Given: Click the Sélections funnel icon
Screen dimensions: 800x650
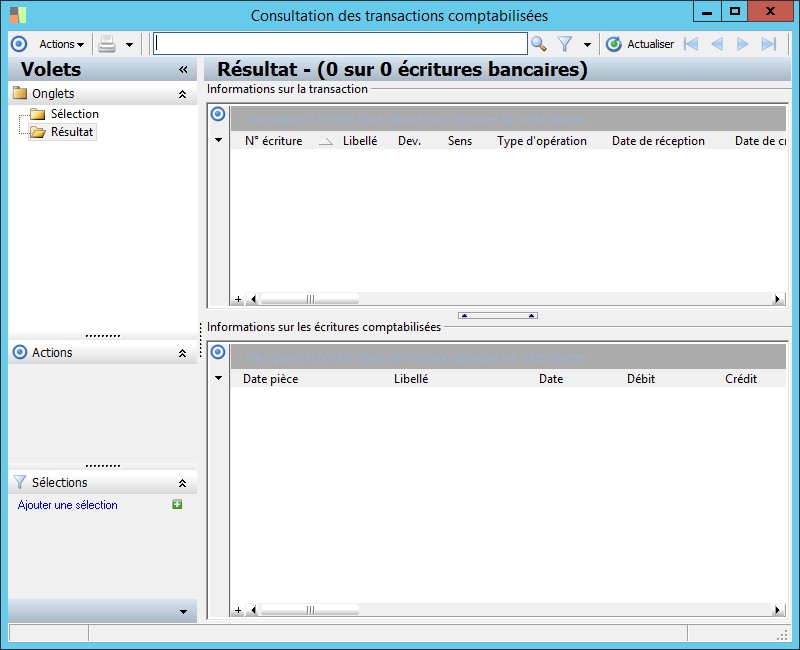Looking at the screenshot, I should coord(19,482).
